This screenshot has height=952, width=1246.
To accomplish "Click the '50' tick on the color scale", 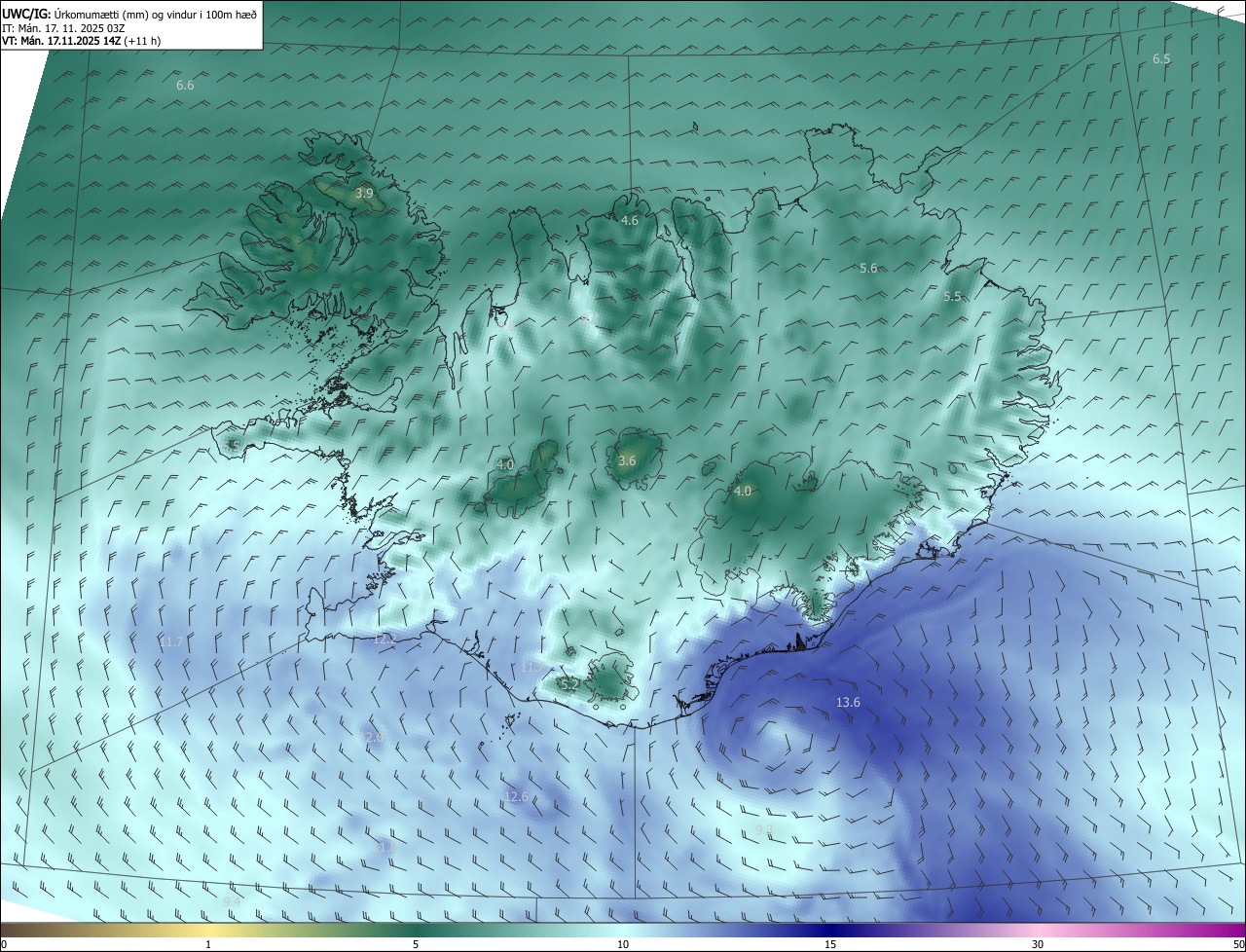I will [1237, 944].
